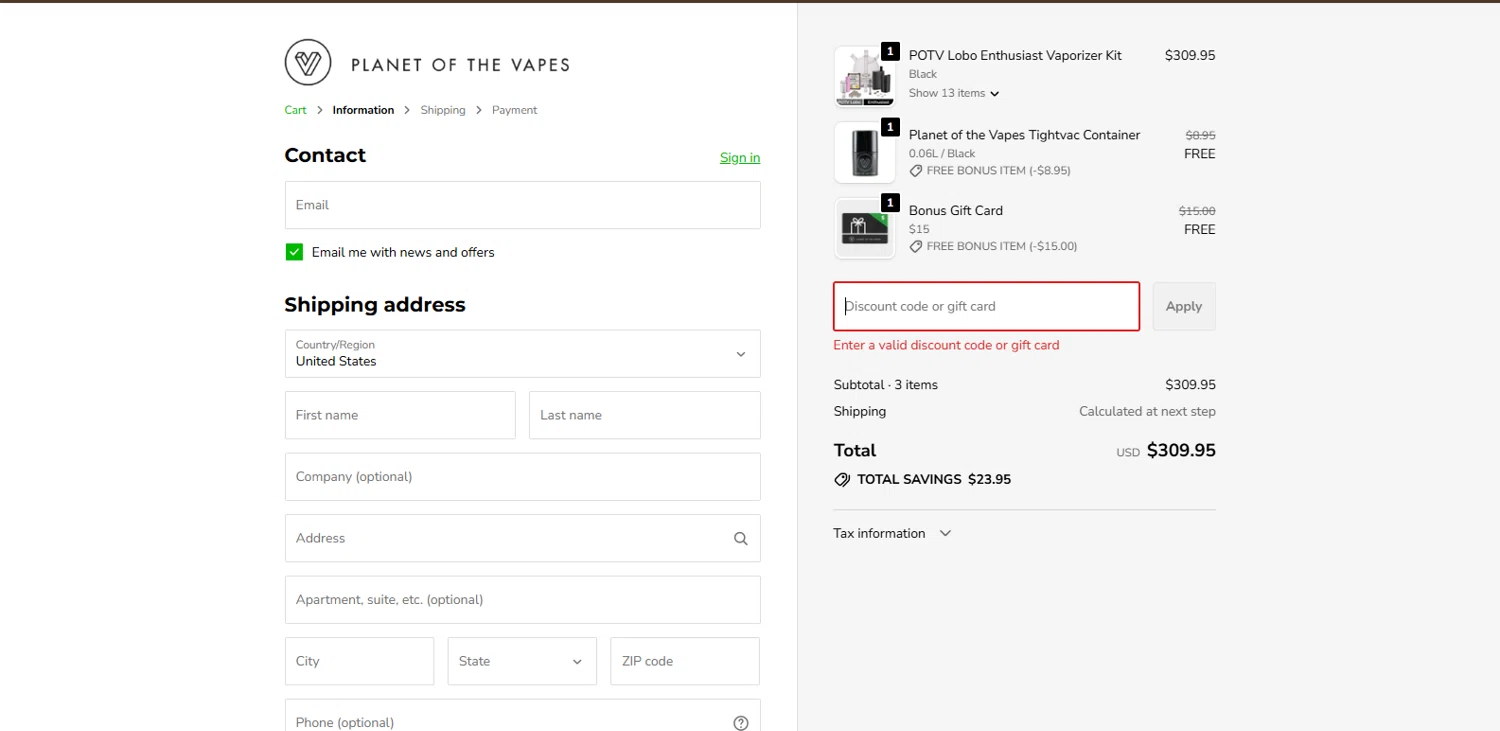Focus the Apartment, suite, etc. field
The height and width of the screenshot is (731, 1500).
522,600
